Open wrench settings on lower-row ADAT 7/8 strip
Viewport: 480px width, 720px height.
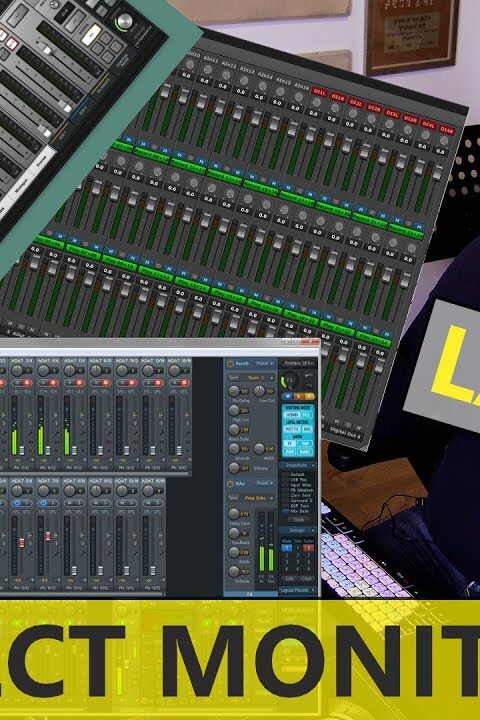(57, 554)
